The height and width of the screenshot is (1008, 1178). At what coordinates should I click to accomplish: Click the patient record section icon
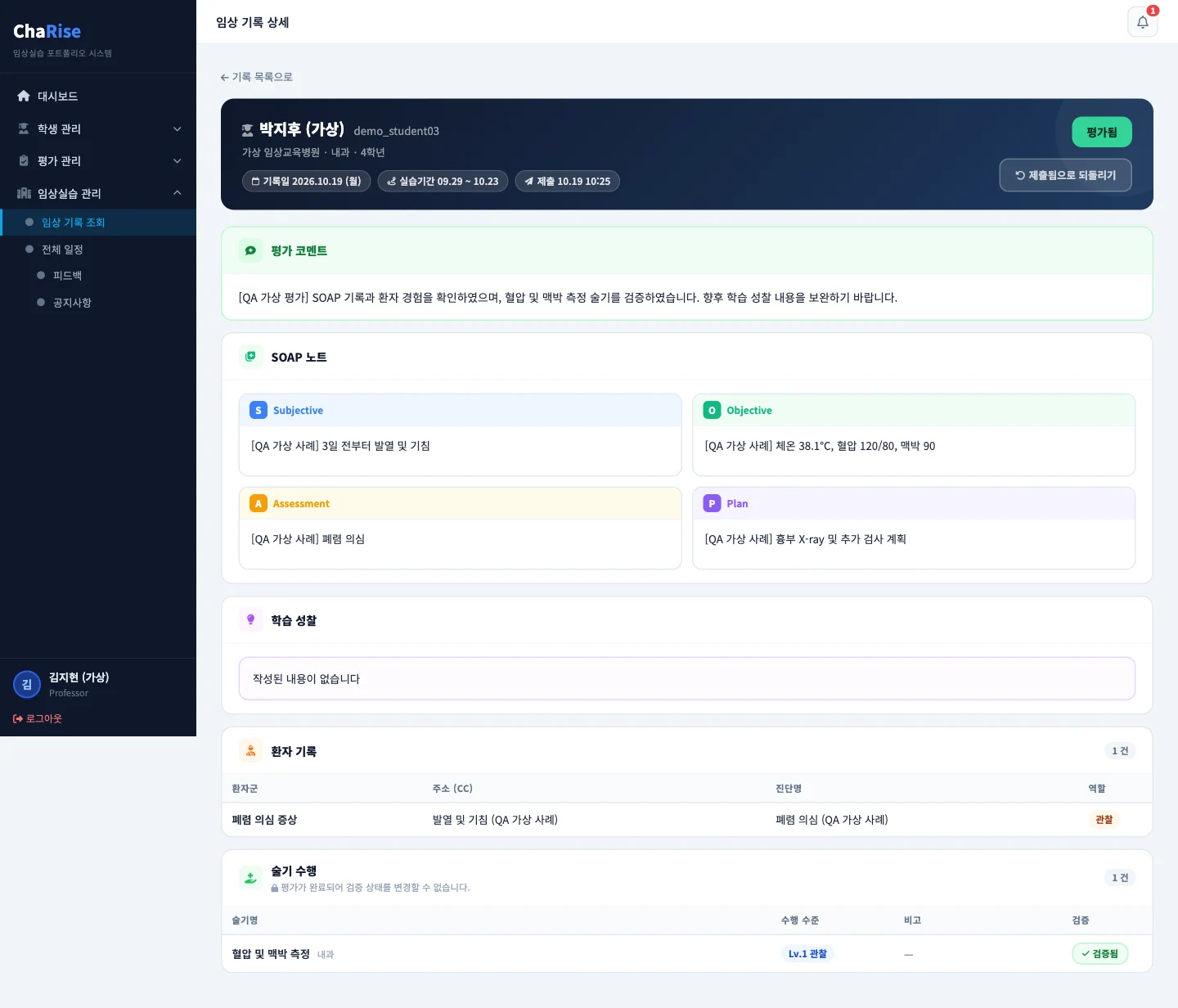250,751
